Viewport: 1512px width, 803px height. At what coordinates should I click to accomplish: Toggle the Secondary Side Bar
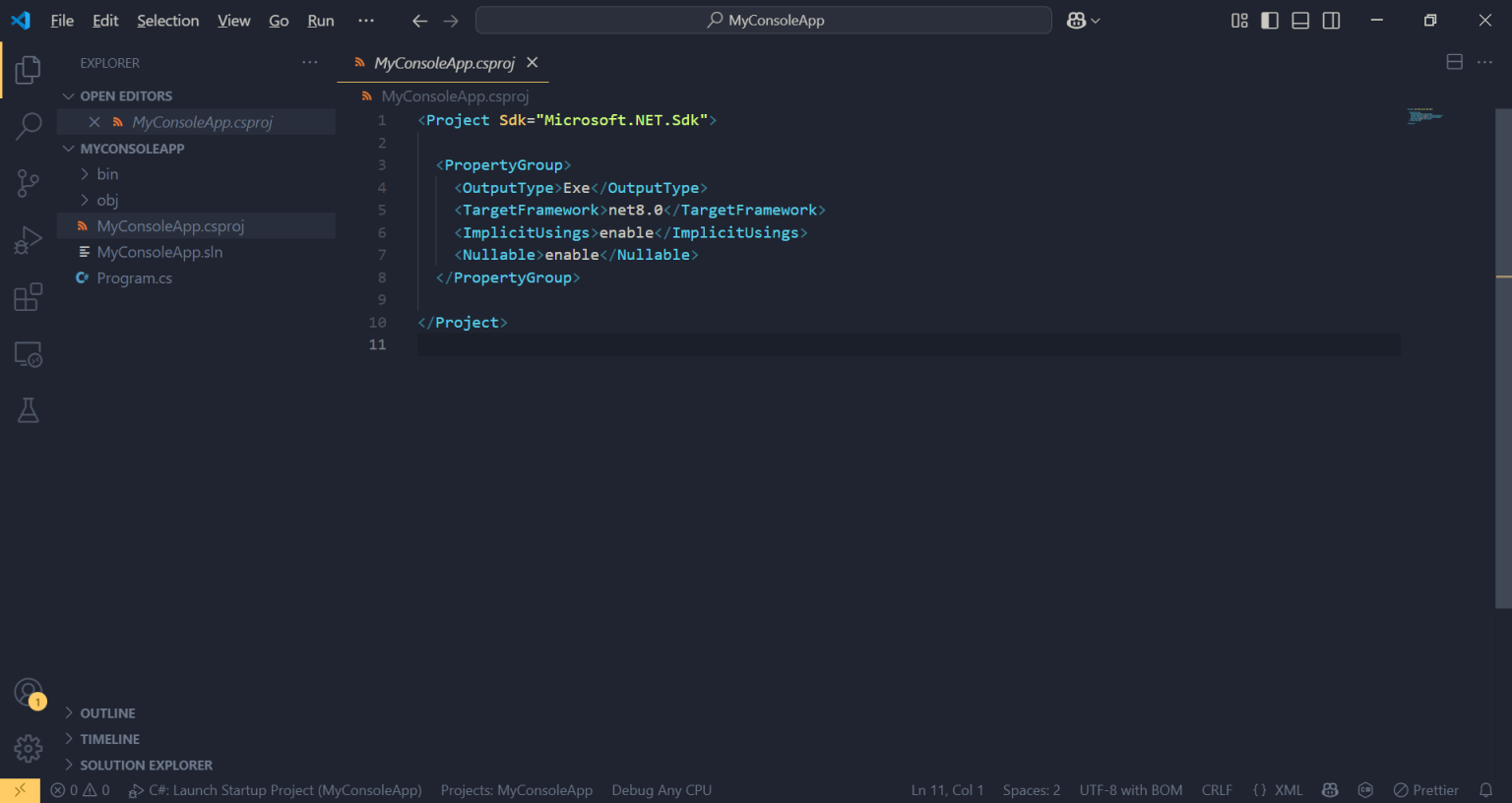pos(1331,20)
